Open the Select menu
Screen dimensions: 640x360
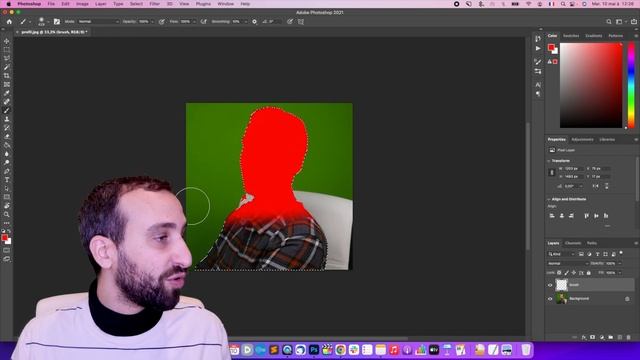(136, 4)
